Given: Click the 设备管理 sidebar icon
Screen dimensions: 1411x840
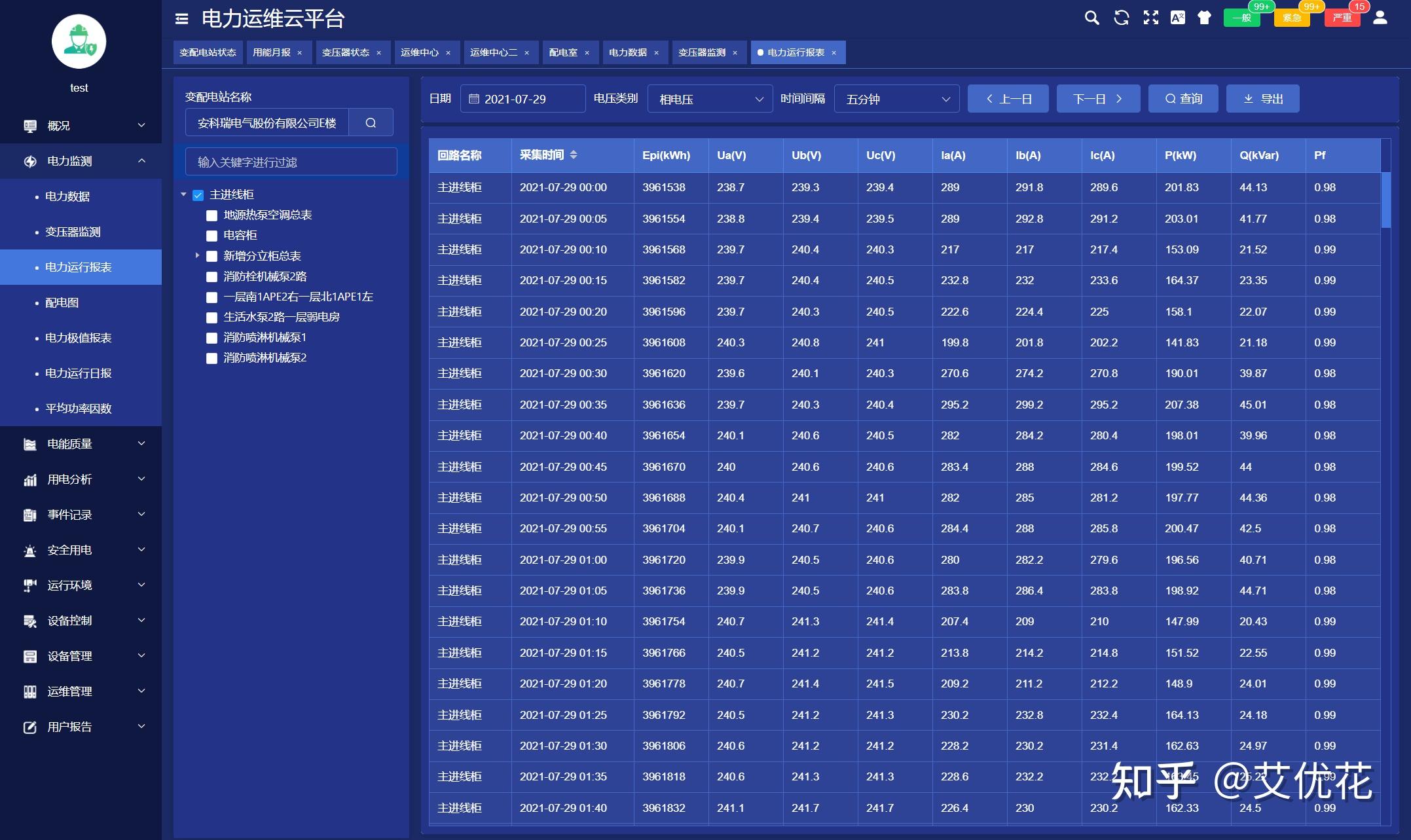Looking at the screenshot, I should coord(30,656).
